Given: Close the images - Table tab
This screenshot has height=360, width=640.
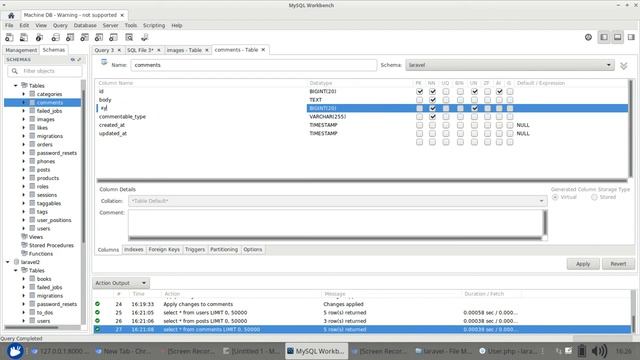Looking at the screenshot, I should 207,50.
